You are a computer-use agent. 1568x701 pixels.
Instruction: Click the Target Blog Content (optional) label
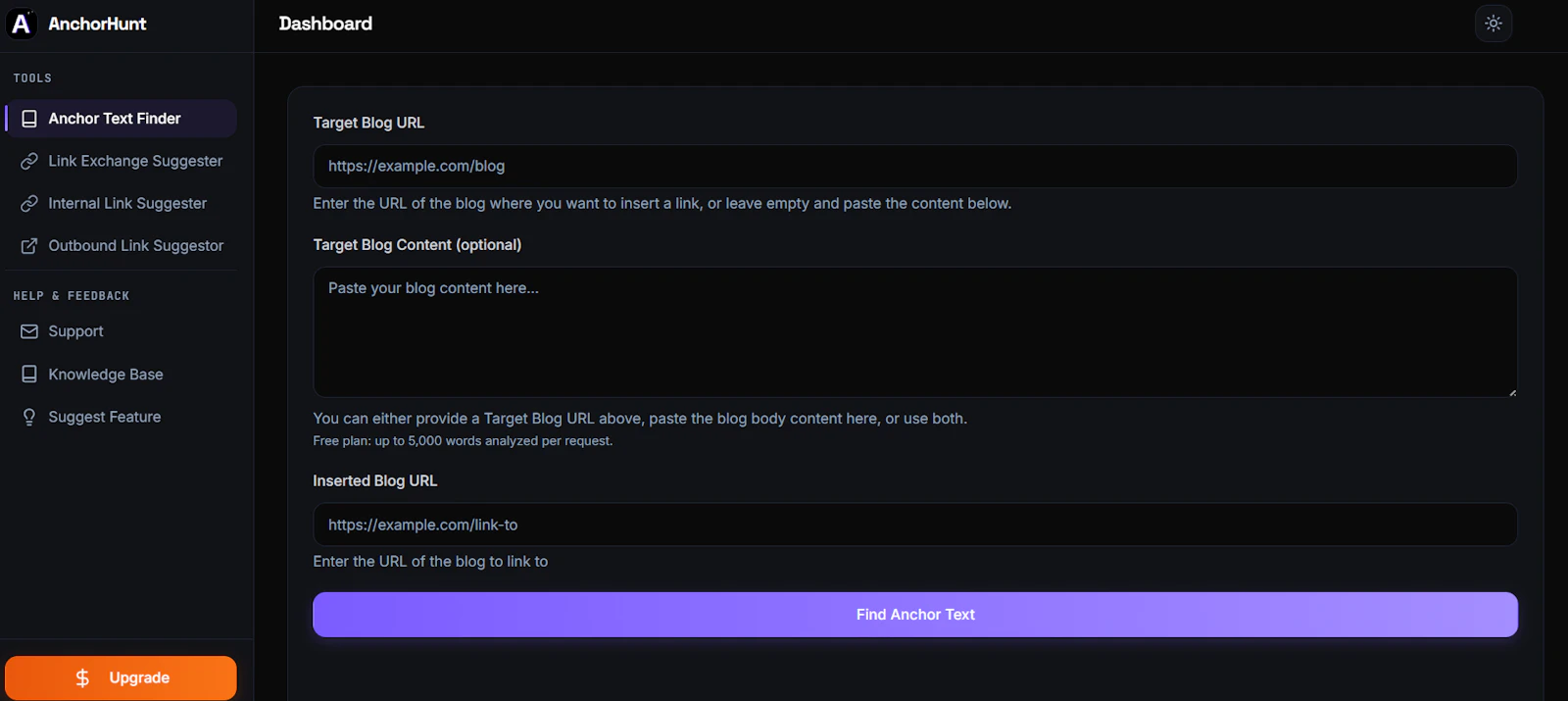pos(417,245)
